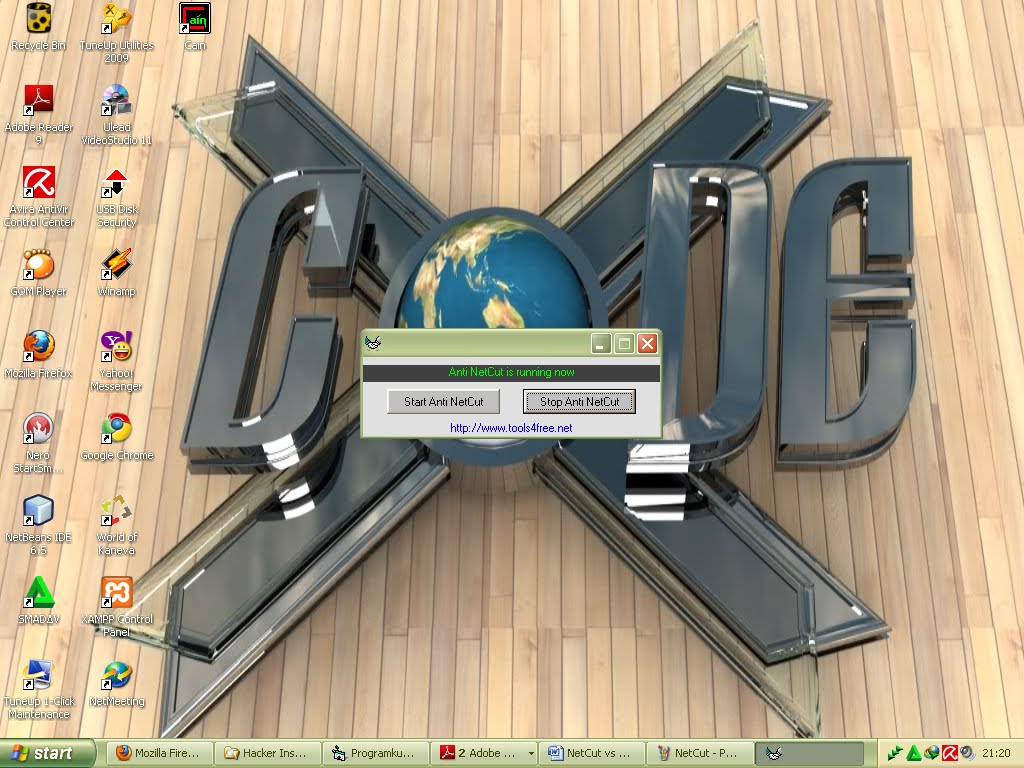Click the rightmost tray icon beside the clock
The width and height of the screenshot is (1024, 768).
[967, 753]
